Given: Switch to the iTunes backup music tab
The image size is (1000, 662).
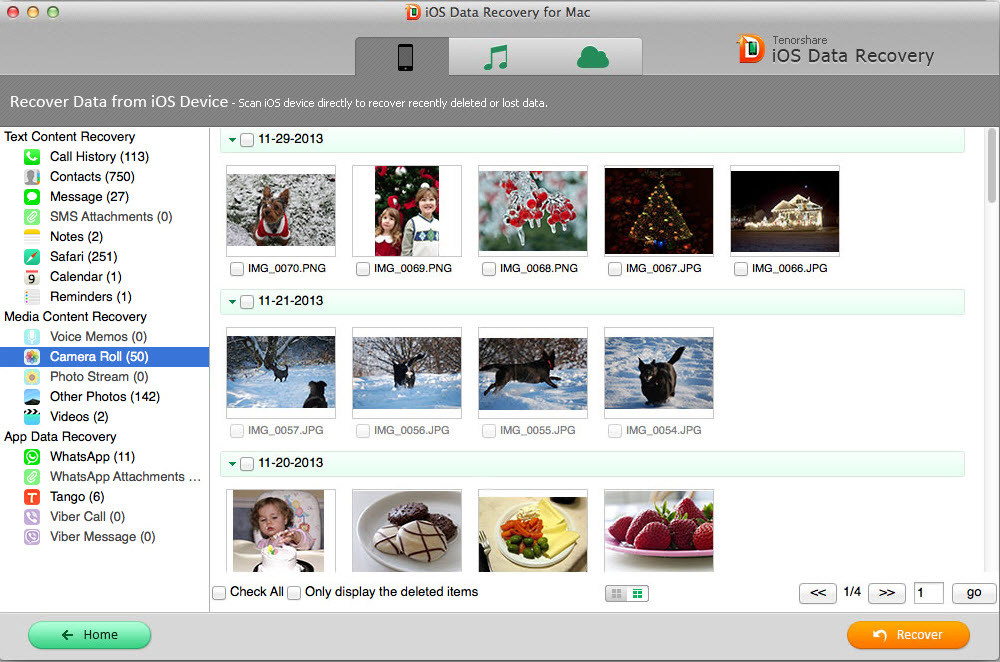Looking at the screenshot, I should (496, 58).
